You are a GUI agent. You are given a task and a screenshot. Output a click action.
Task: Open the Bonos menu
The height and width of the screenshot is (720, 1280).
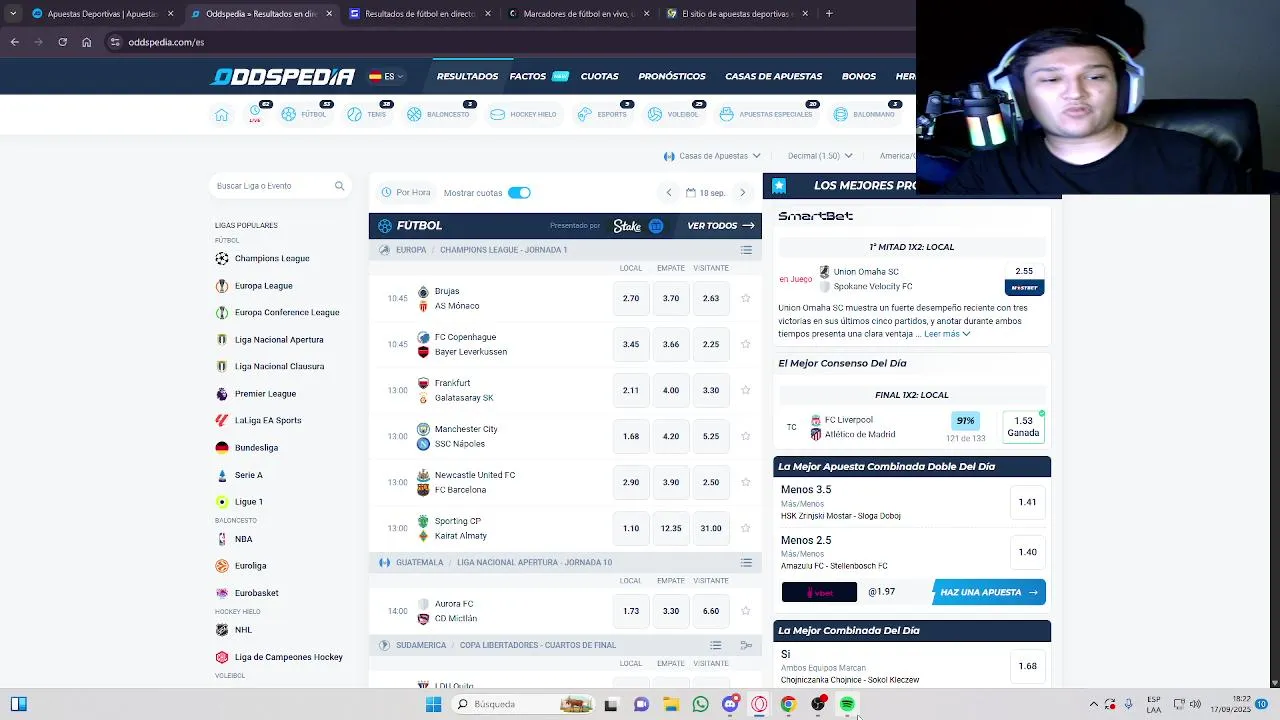pyautogui.click(x=859, y=76)
